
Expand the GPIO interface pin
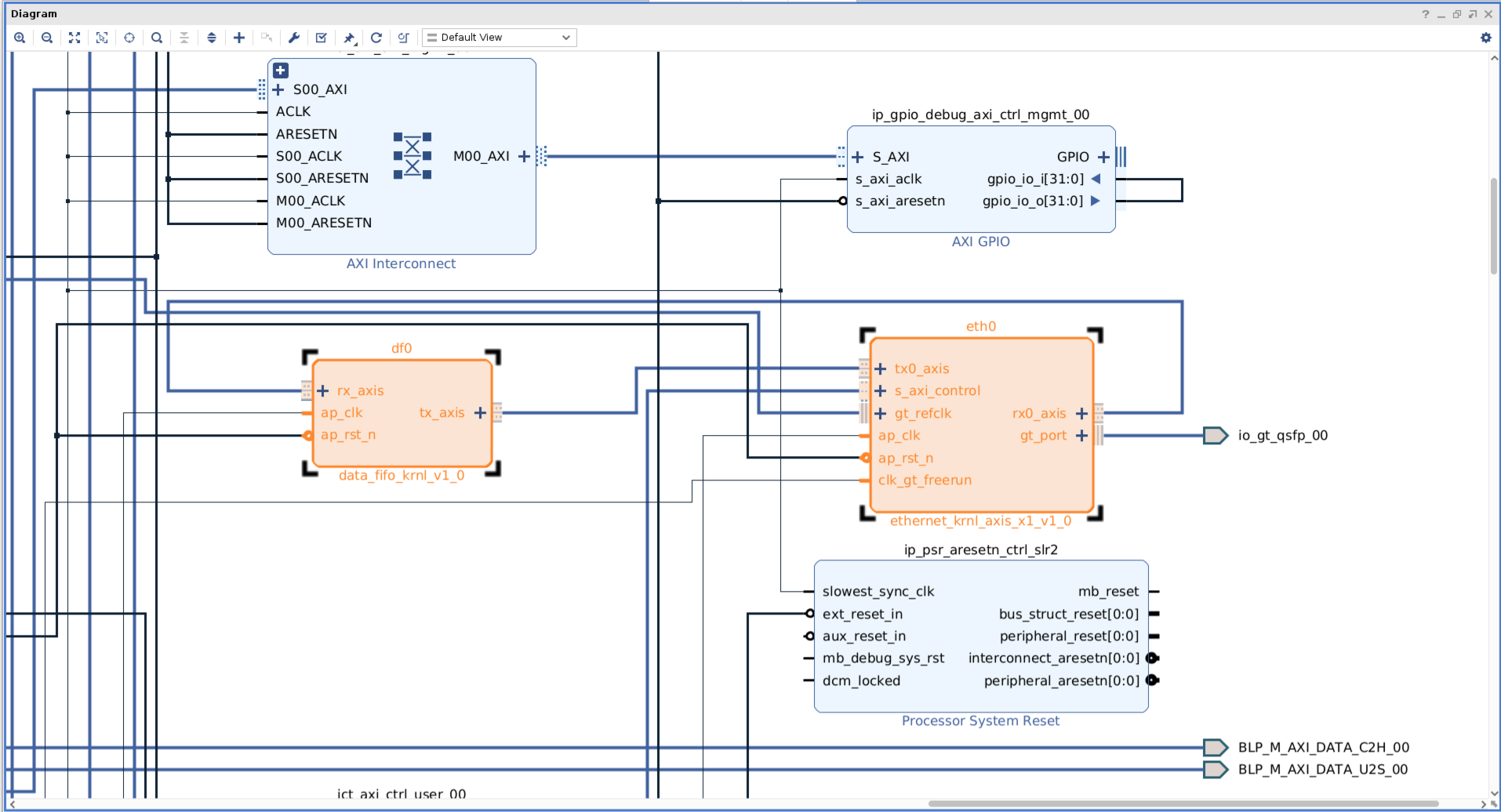click(x=1103, y=157)
